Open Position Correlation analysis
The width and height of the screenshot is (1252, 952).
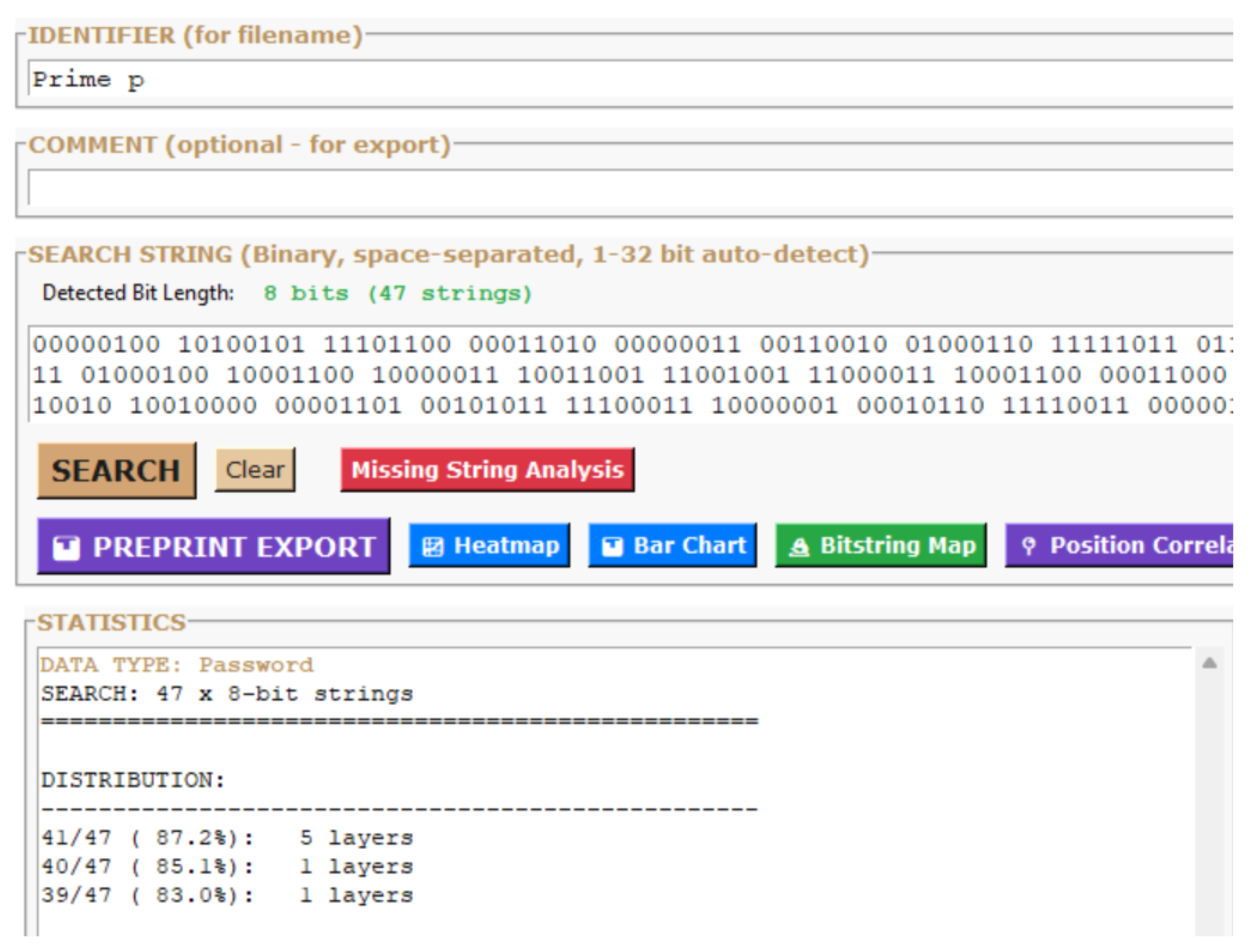(1127, 545)
